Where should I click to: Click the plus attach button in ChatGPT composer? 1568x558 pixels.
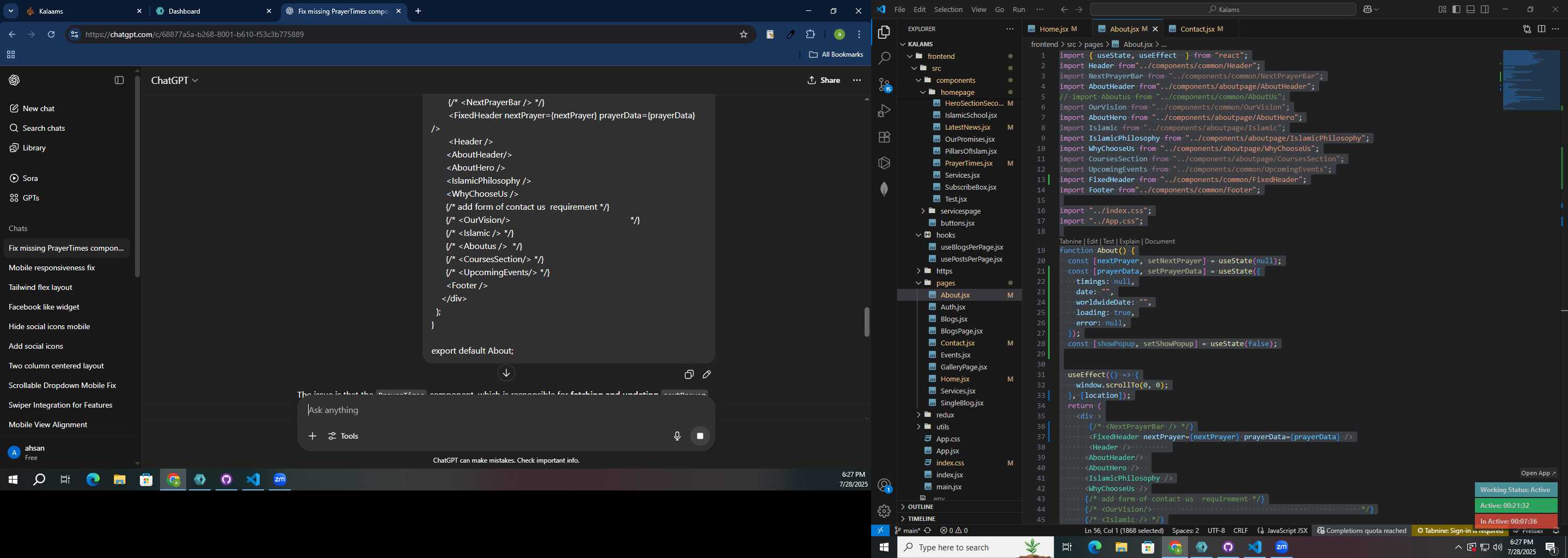313,436
